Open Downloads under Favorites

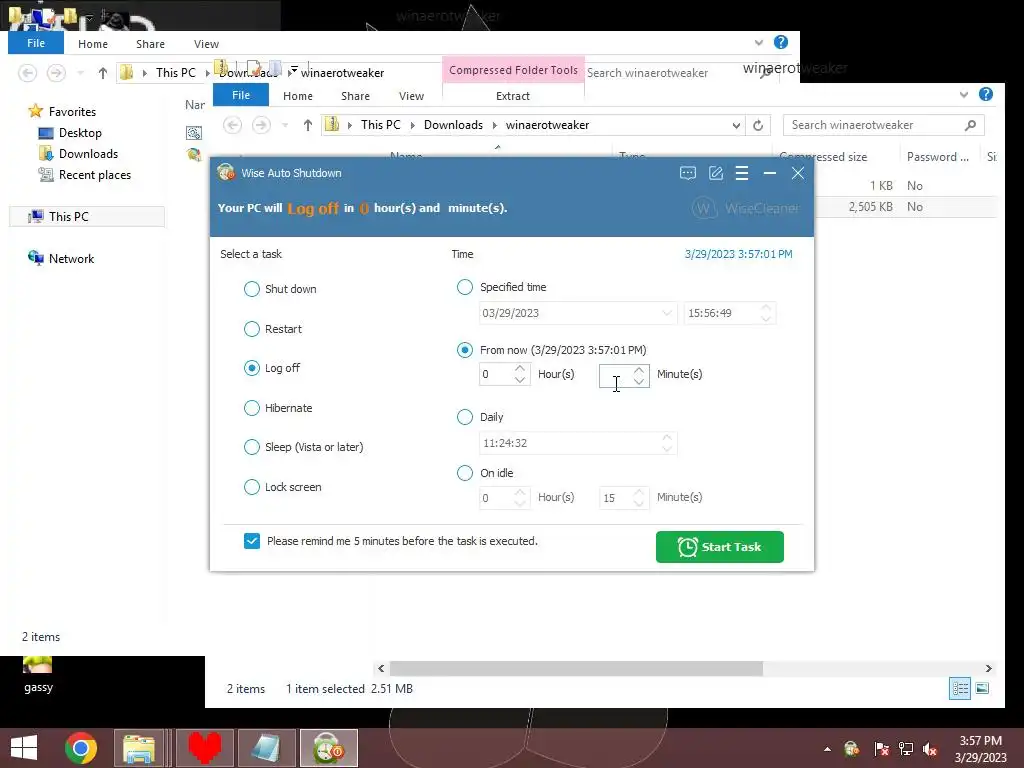(x=88, y=153)
